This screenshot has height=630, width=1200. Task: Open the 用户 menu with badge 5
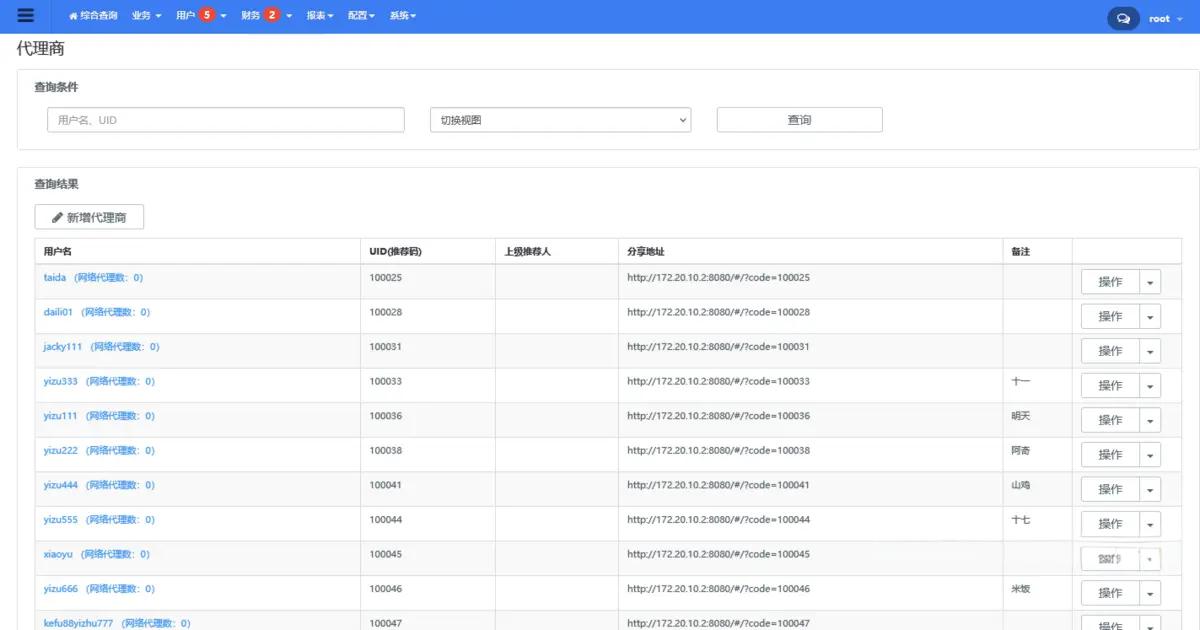coord(201,16)
